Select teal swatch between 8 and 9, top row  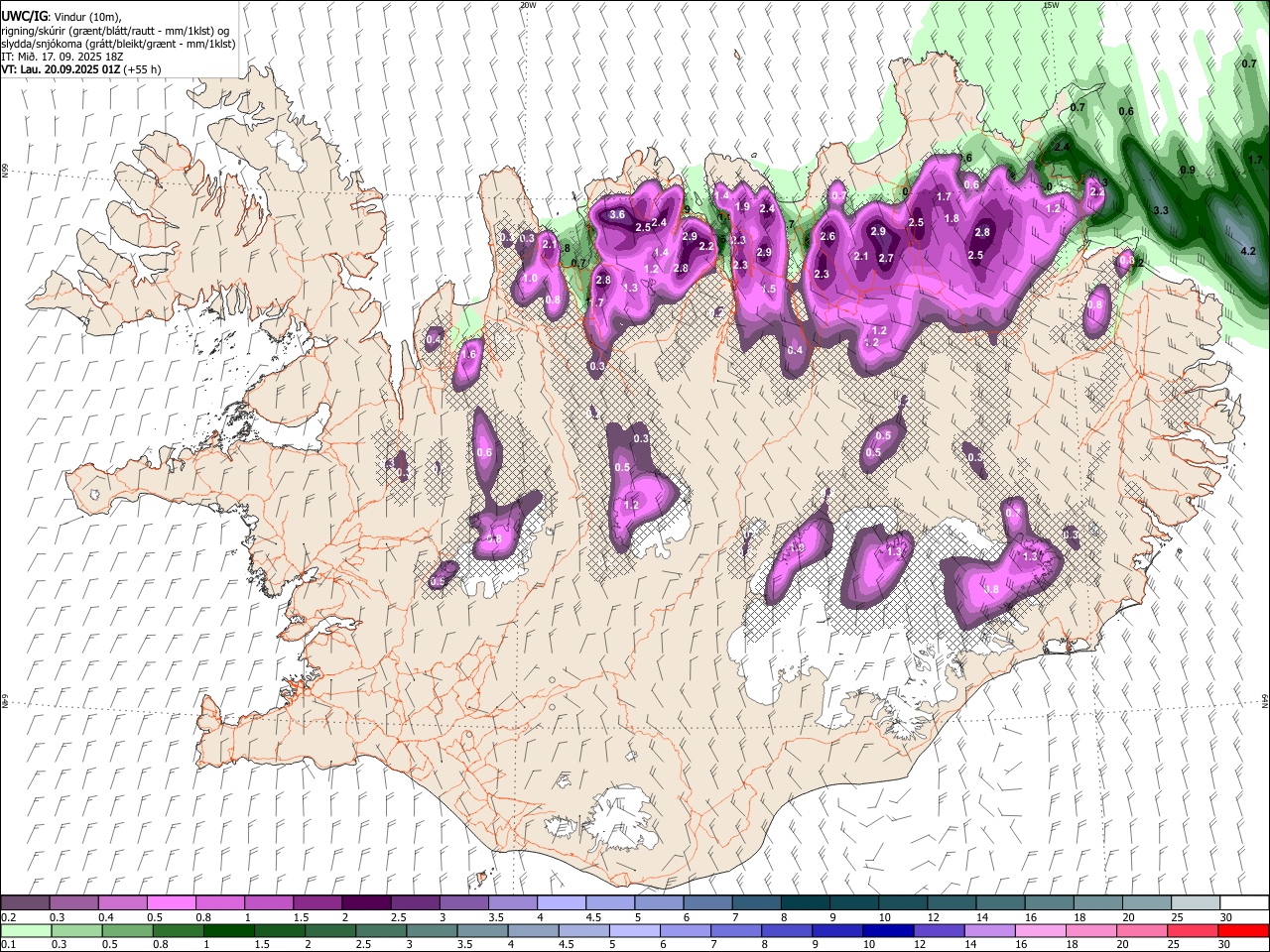[805, 903]
